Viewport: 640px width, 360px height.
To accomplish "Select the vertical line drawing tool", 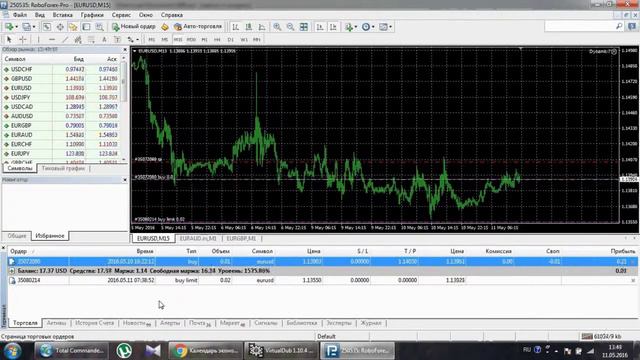I will (38, 40).
